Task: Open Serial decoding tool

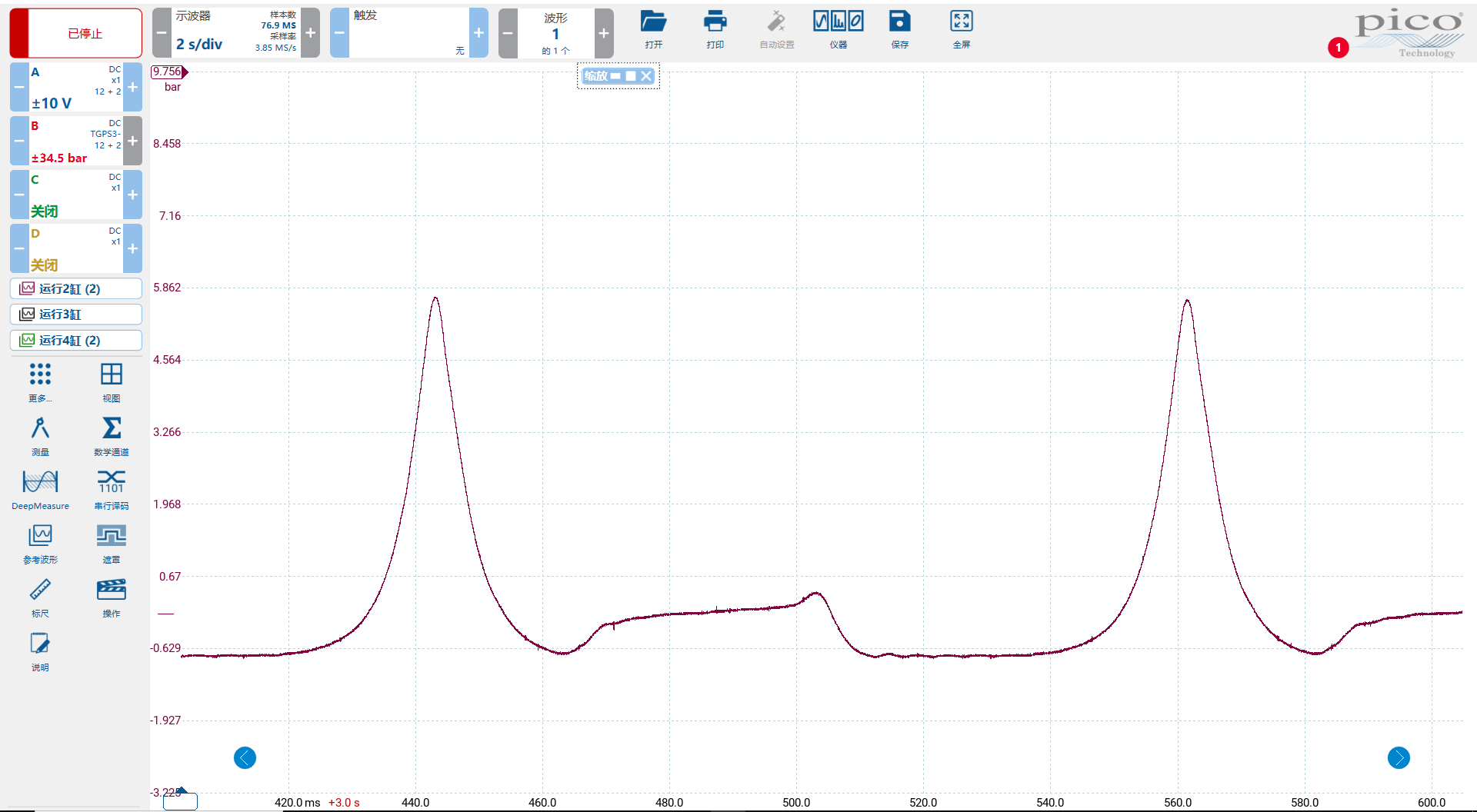Action: 112,489
